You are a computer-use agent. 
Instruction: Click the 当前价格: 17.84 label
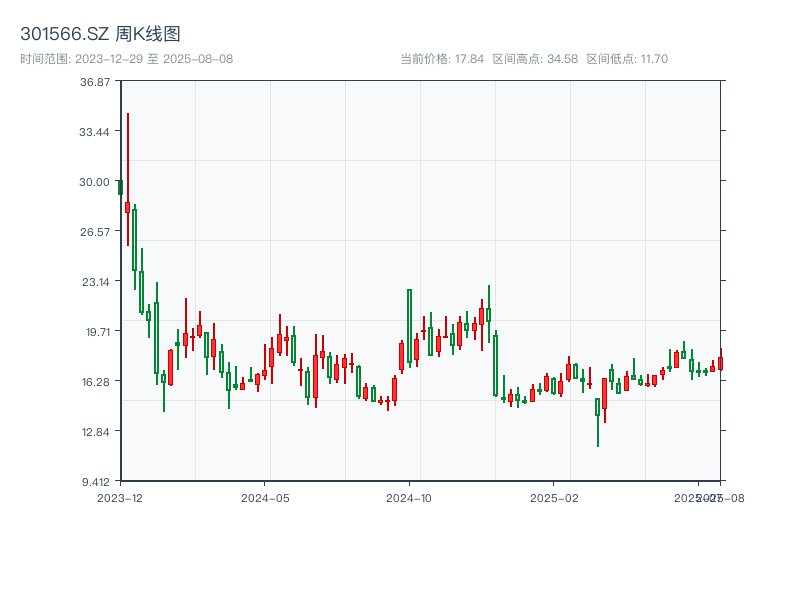click(x=442, y=59)
